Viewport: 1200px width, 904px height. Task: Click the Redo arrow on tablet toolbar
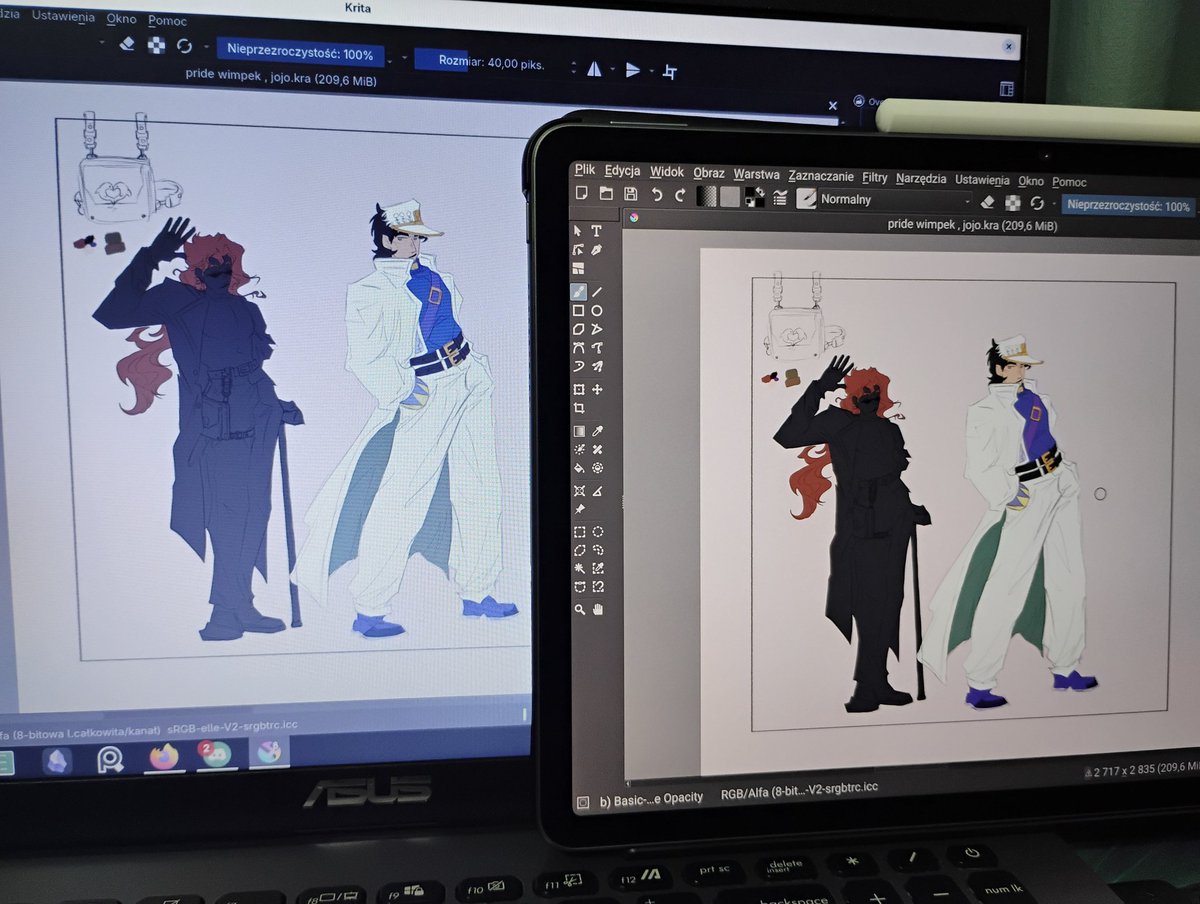tap(680, 196)
